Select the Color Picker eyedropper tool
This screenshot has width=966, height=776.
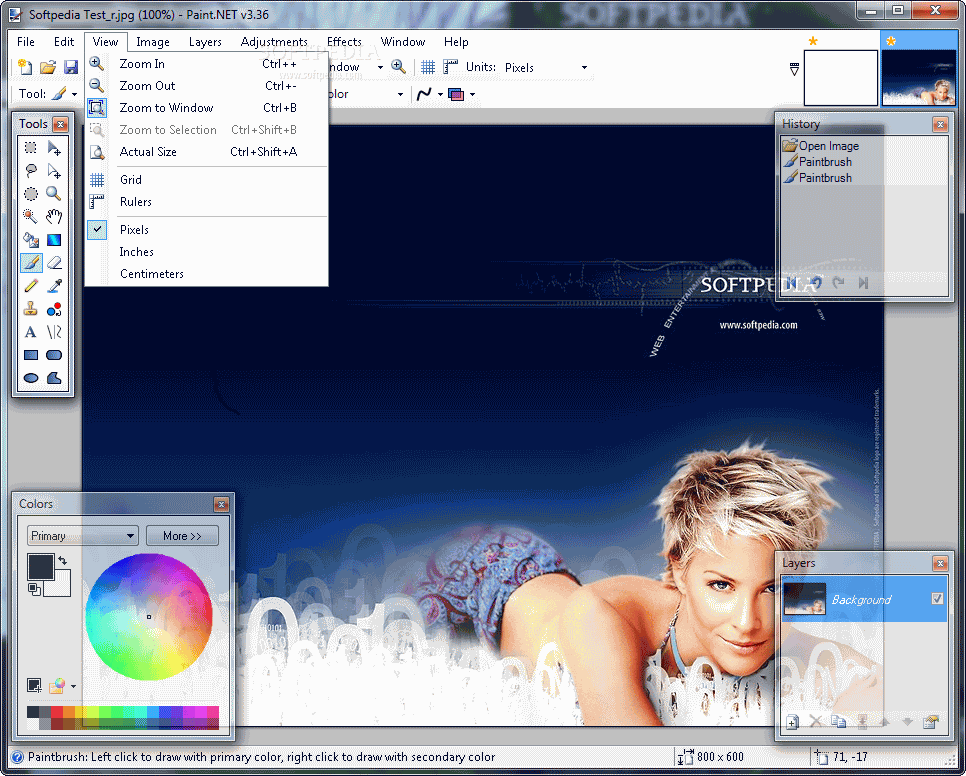pos(54,286)
